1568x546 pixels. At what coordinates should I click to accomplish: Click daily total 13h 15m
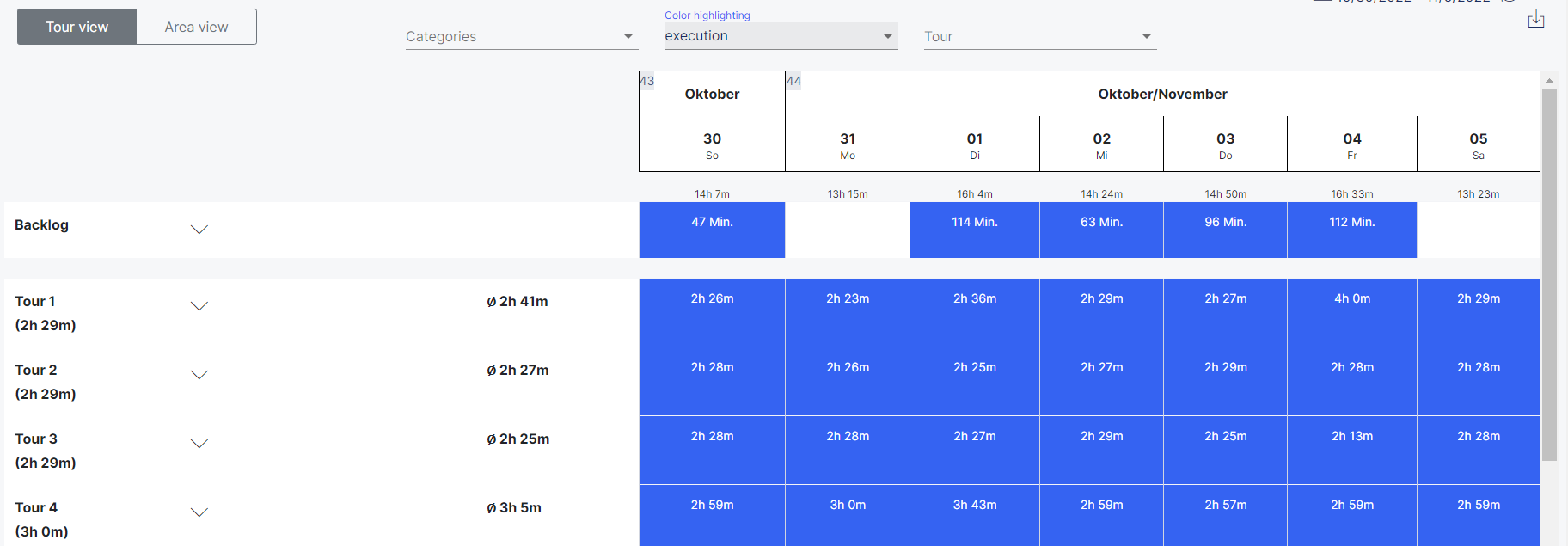pos(848,194)
